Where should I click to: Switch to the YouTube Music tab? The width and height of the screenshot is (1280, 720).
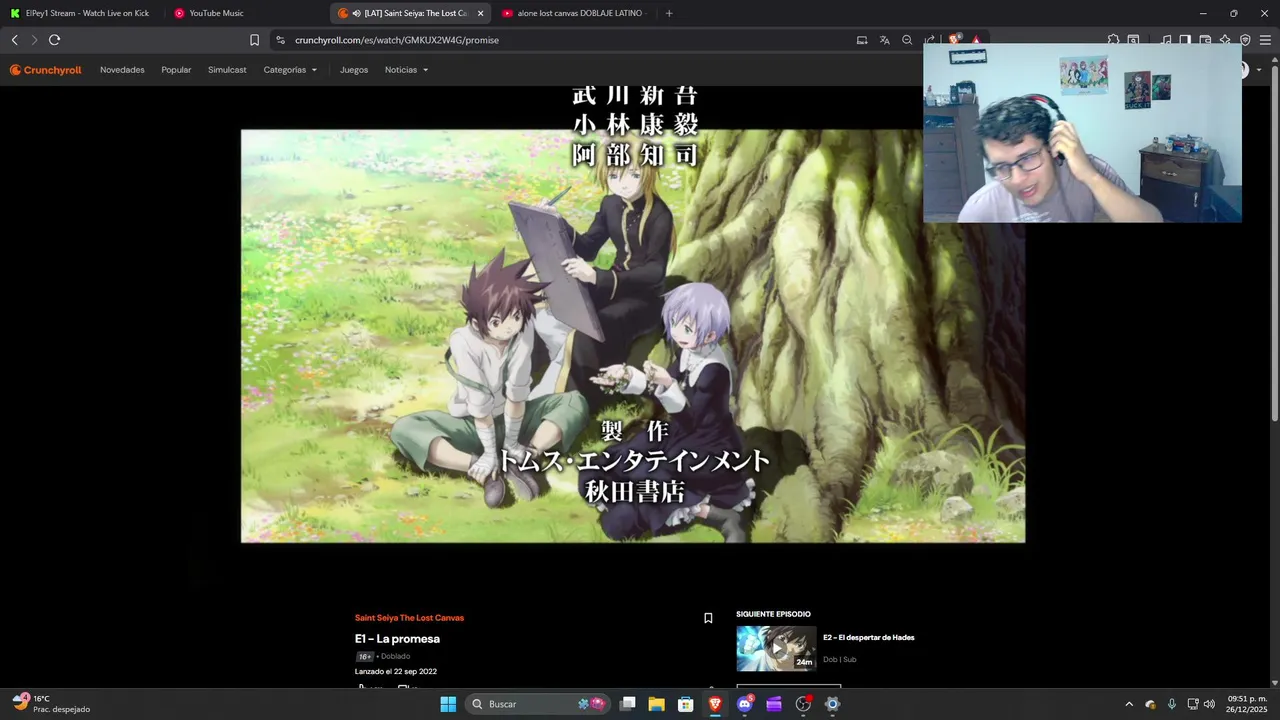[x=246, y=13]
